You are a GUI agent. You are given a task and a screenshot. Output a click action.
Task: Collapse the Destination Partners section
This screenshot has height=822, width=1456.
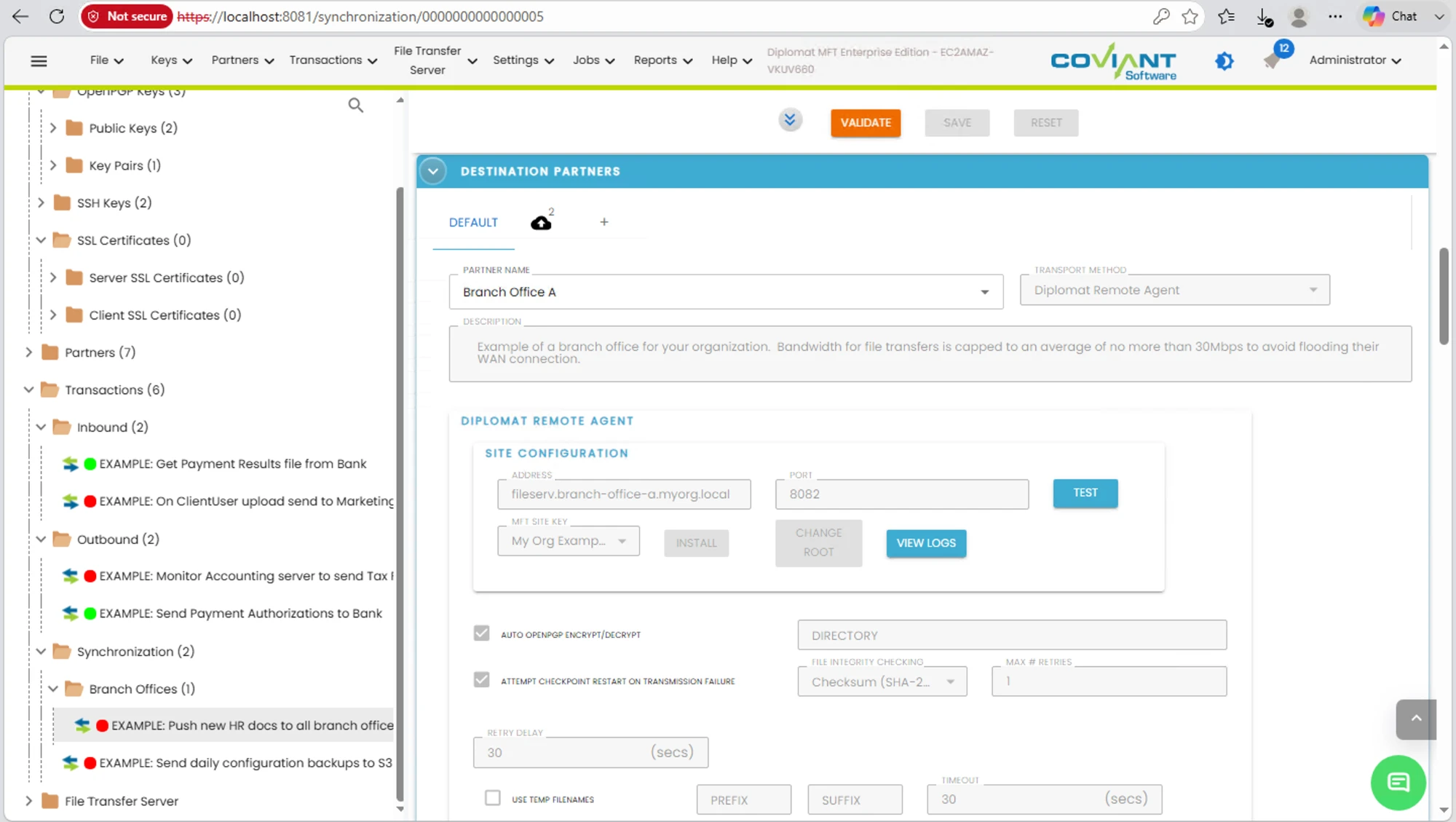click(x=433, y=172)
